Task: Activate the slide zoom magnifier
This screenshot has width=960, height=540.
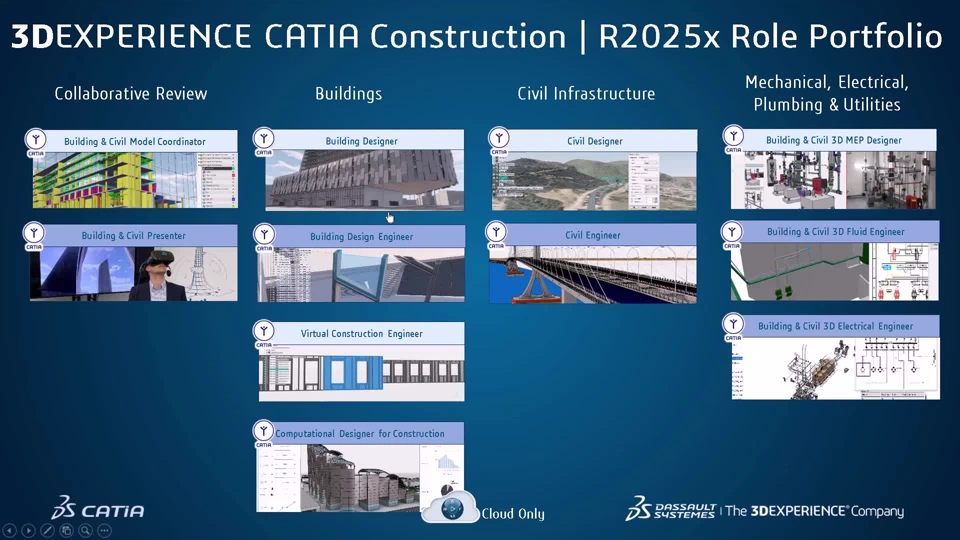Action: click(x=85, y=530)
